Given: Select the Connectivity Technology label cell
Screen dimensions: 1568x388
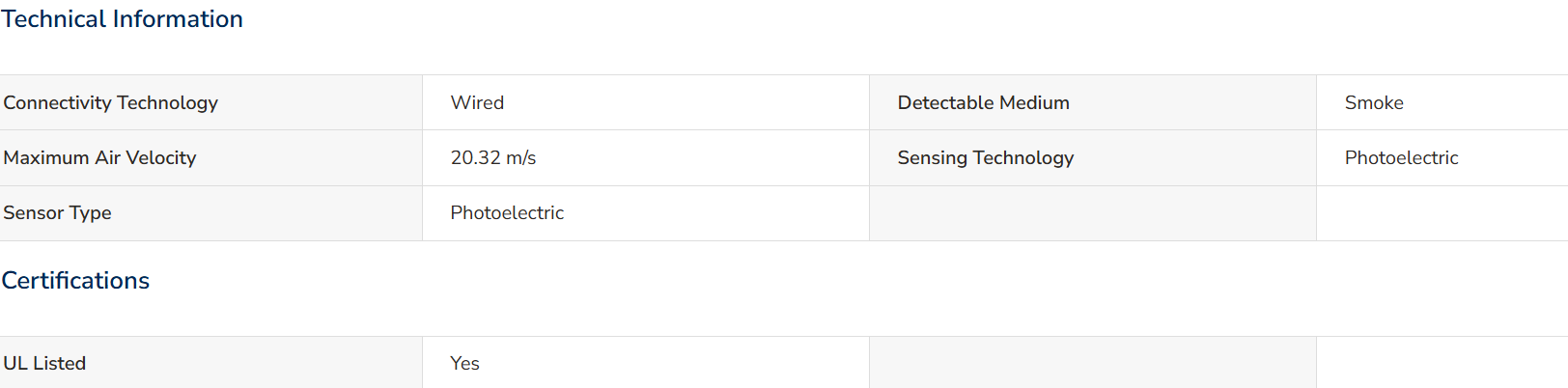Looking at the screenshot, I should (210, 102).
